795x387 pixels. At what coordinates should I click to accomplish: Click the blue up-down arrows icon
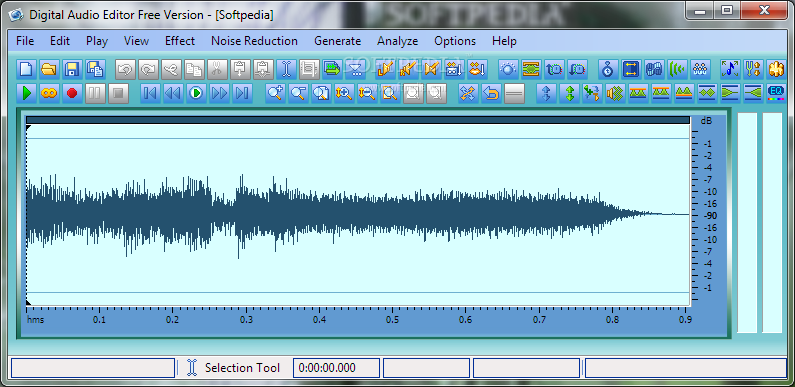[x=546, y=93]
